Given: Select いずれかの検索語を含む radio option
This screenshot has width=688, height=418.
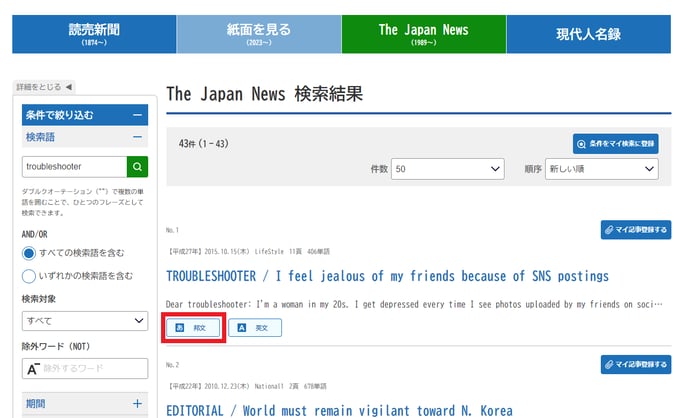Looking at the screenshot, I should (29, 276).
